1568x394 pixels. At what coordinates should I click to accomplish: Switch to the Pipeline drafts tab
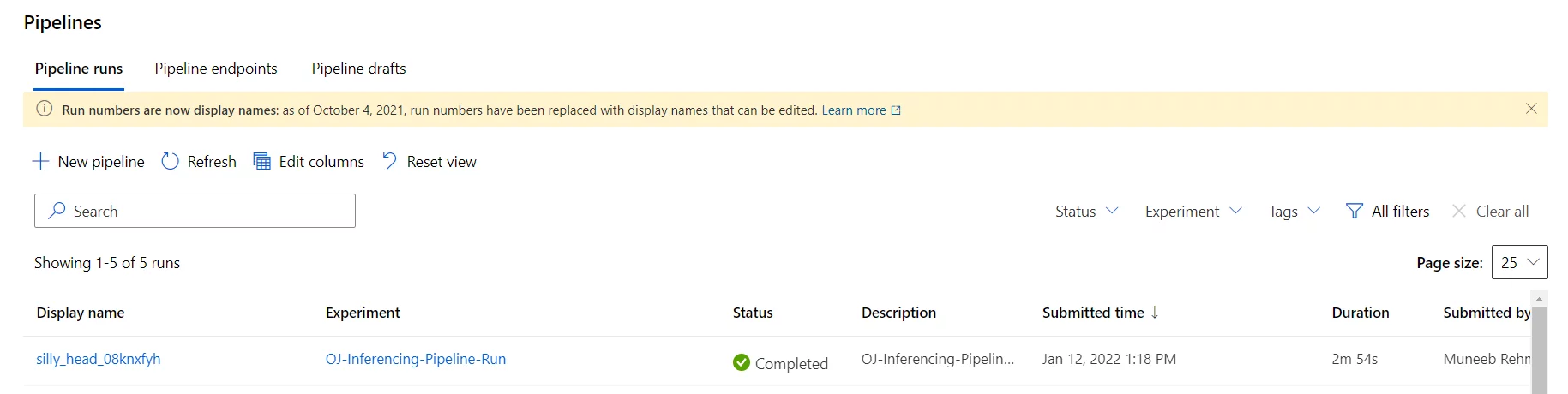click(358, 69)
